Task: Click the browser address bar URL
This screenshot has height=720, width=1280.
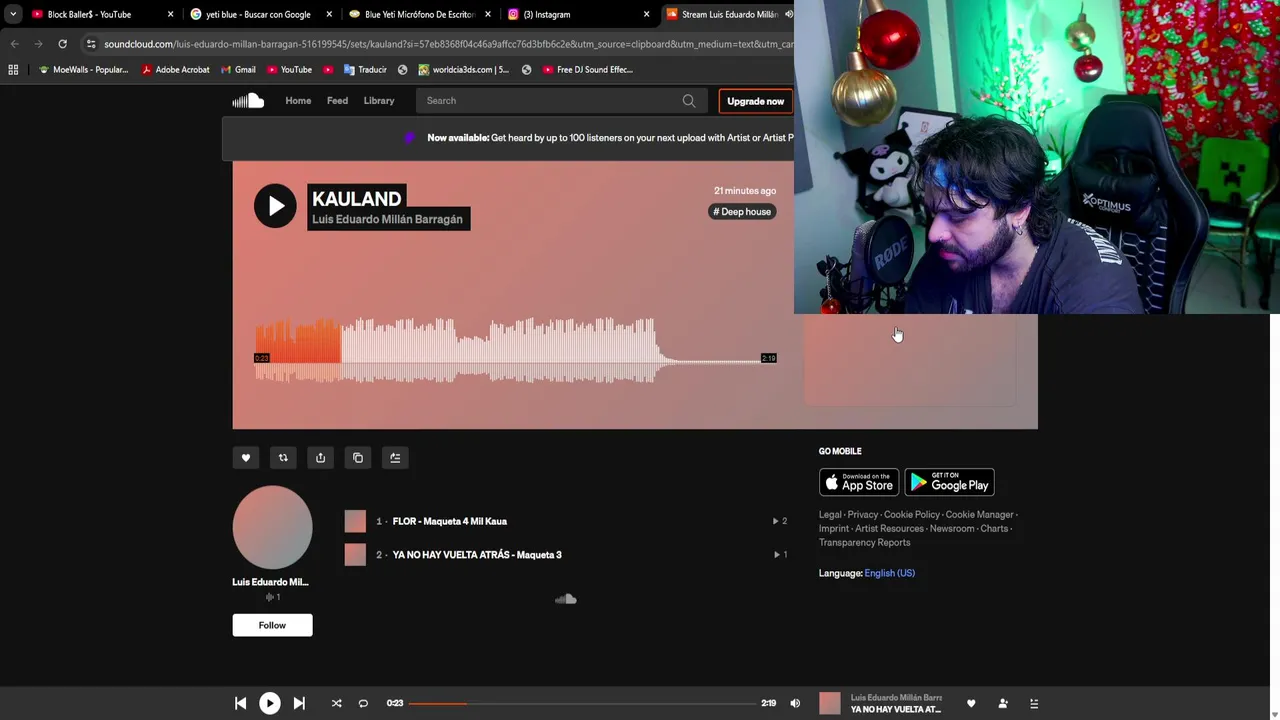Action: point(448,44)
